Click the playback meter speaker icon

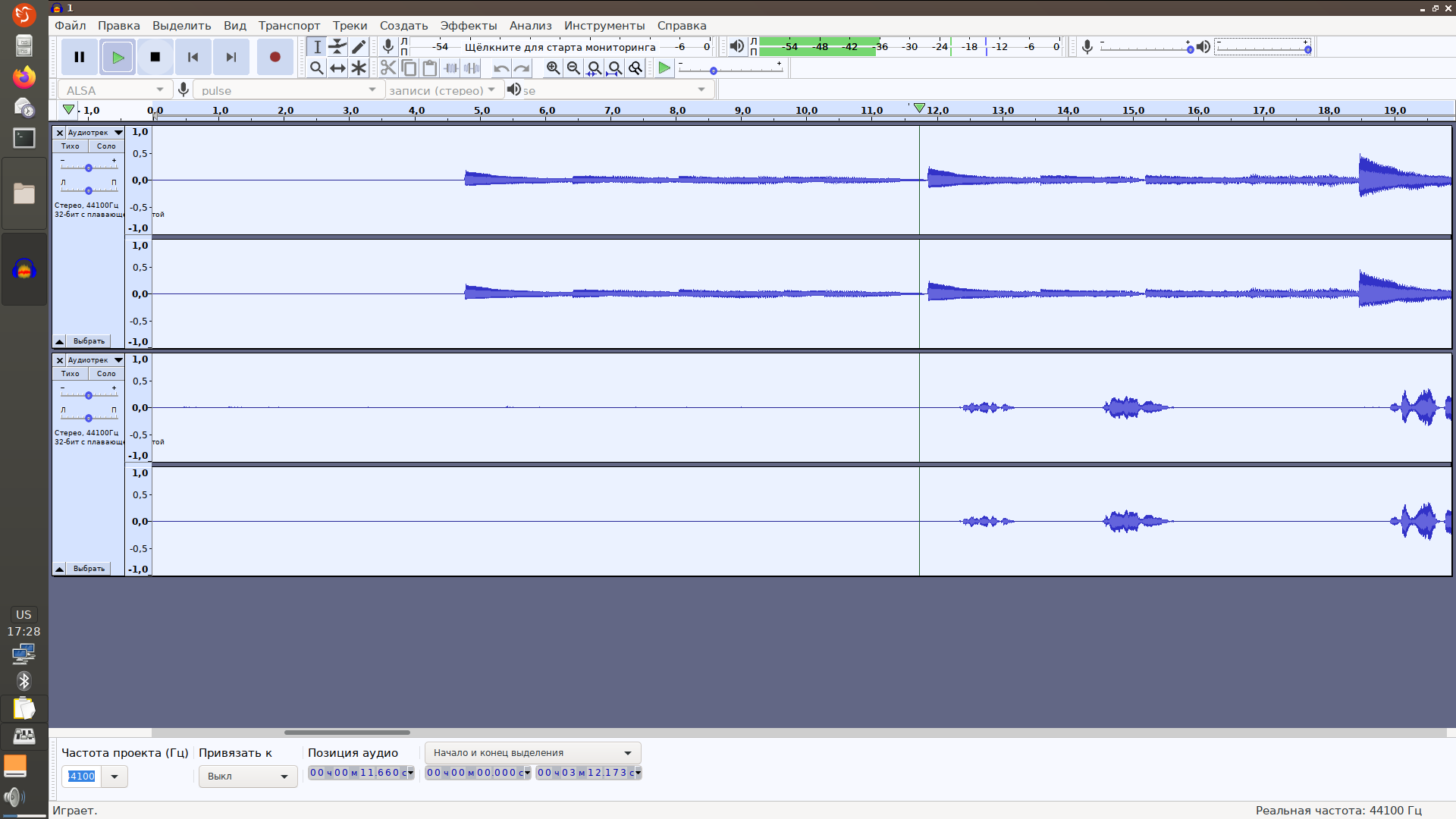click(736, 47)
